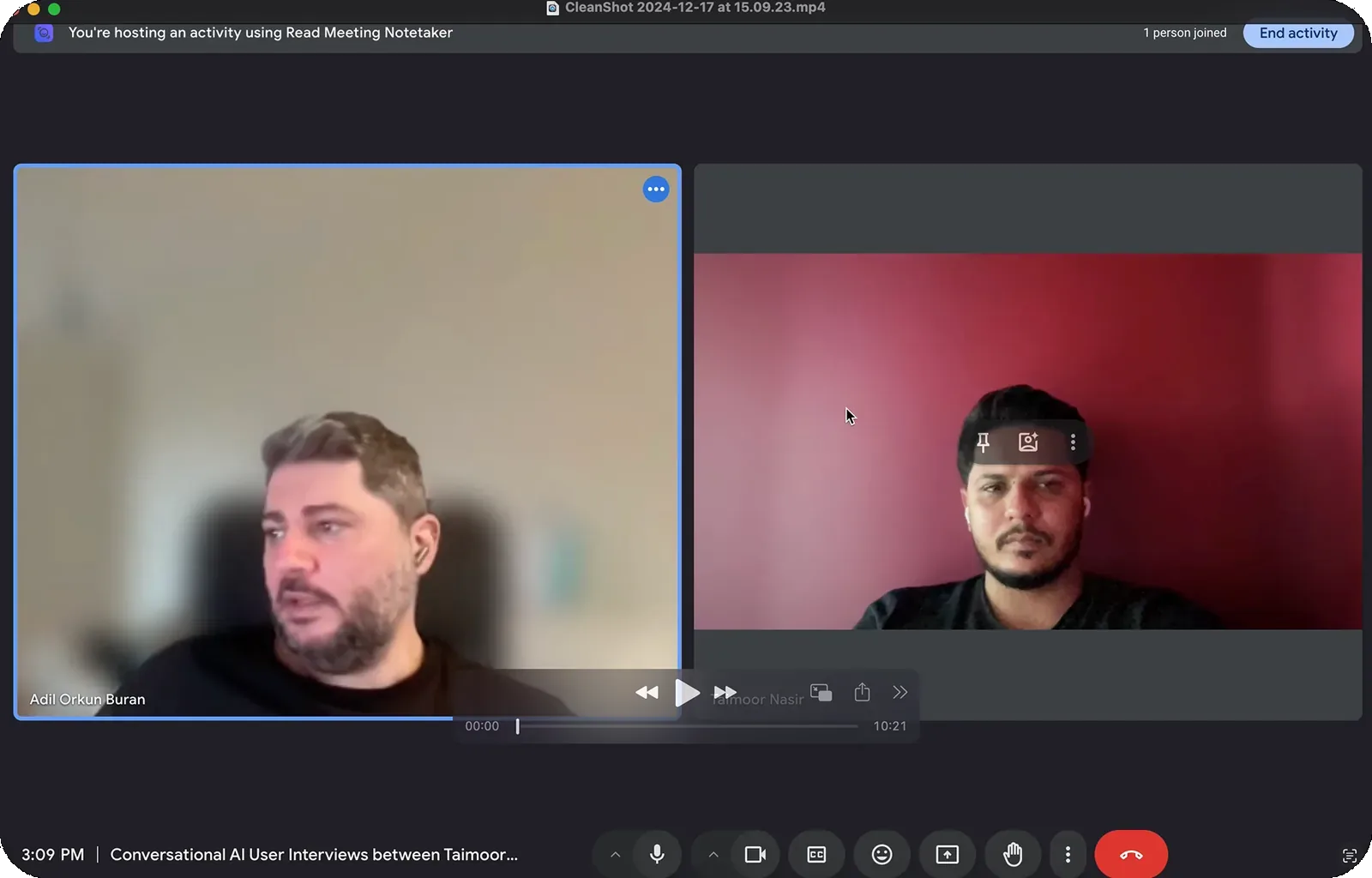
Task: Apply visual effects icon on Taimoor's tile
Action: (1028, 442)
